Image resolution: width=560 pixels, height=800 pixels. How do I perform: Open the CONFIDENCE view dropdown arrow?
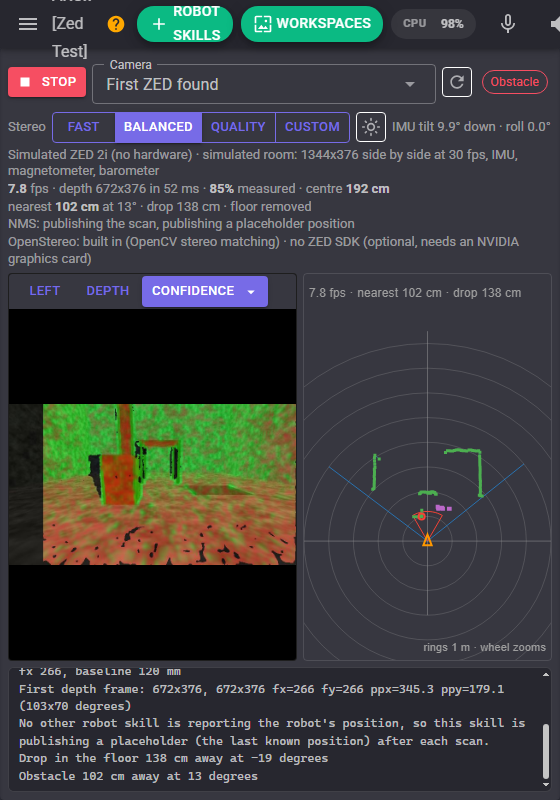(x=251, y=292)
